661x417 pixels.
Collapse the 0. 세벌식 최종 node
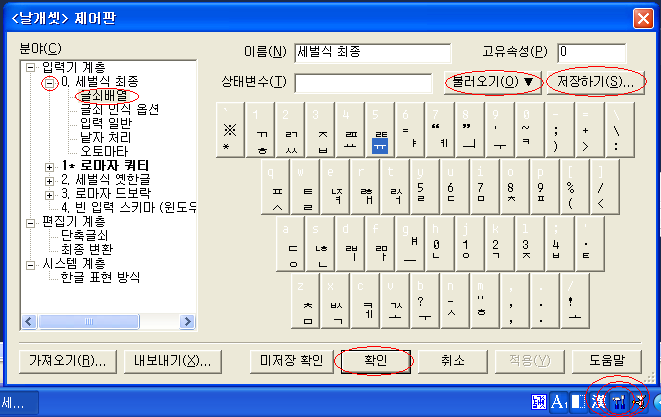(x=50, y=83)
